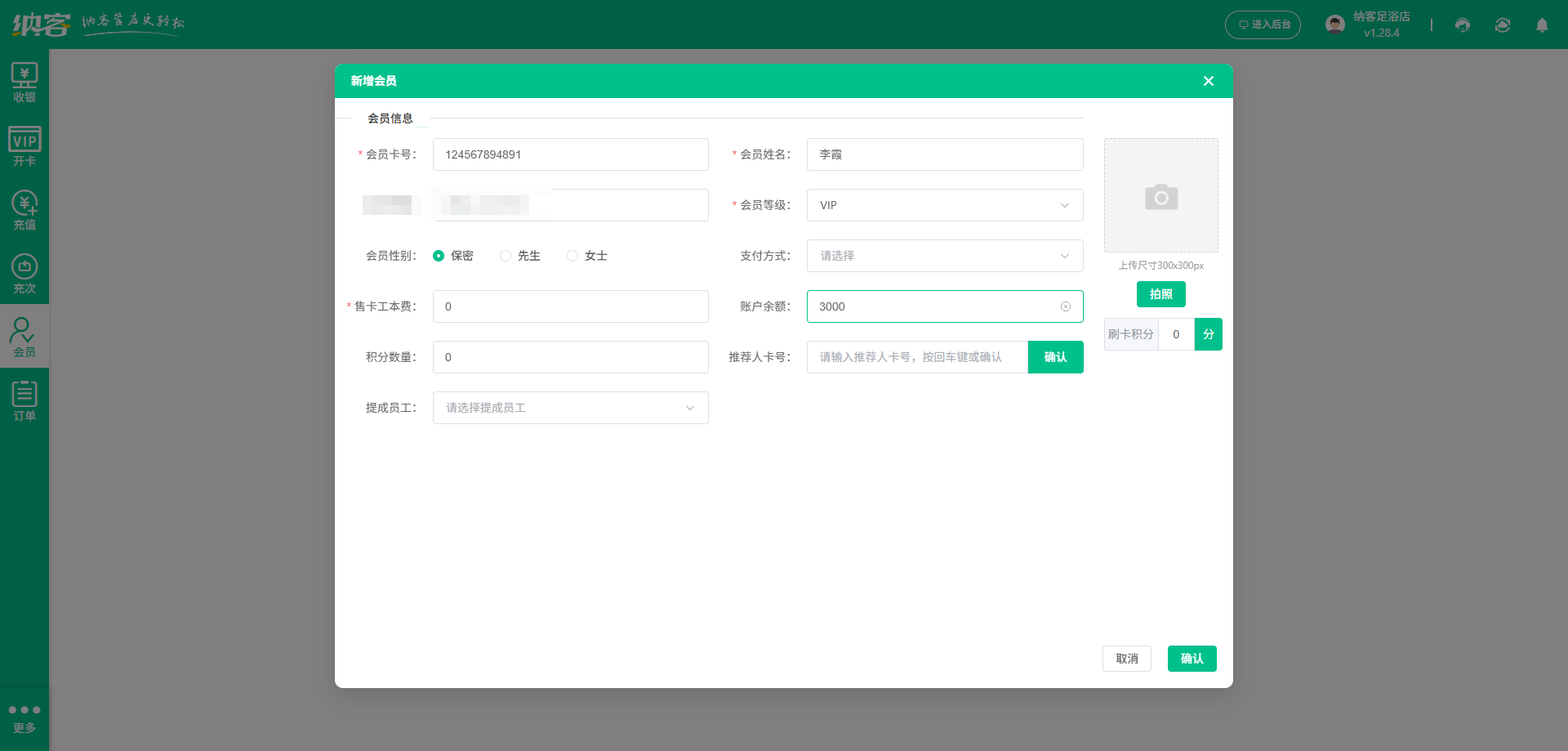1568x751 pixels.
Task: Click the 取消 cancel button
Action: (x=1126, y=659)
